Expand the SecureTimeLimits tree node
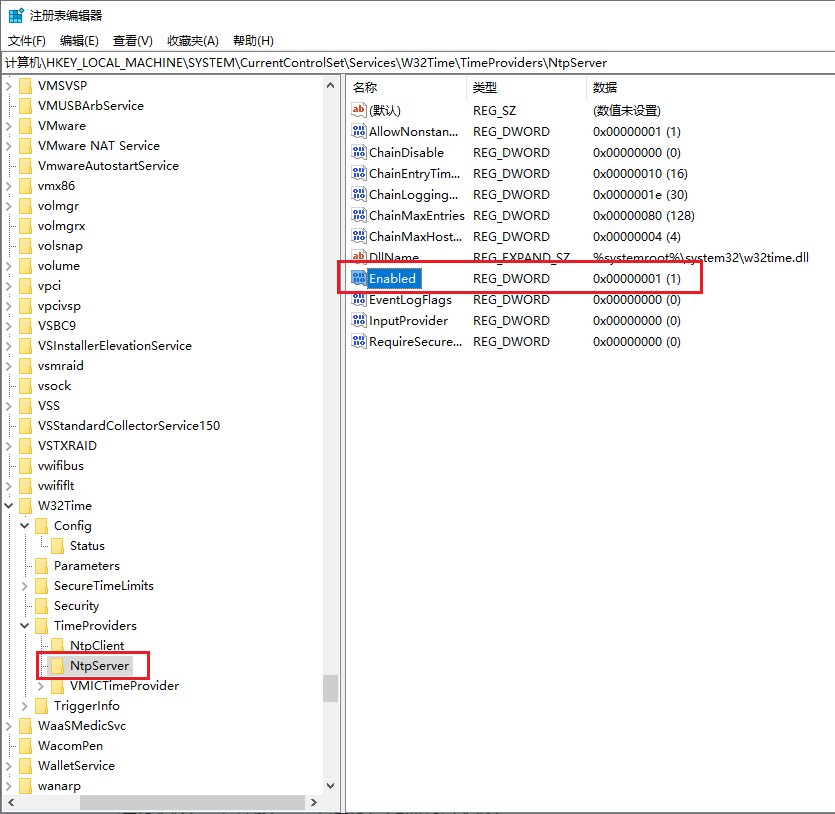 coord(24,586)
